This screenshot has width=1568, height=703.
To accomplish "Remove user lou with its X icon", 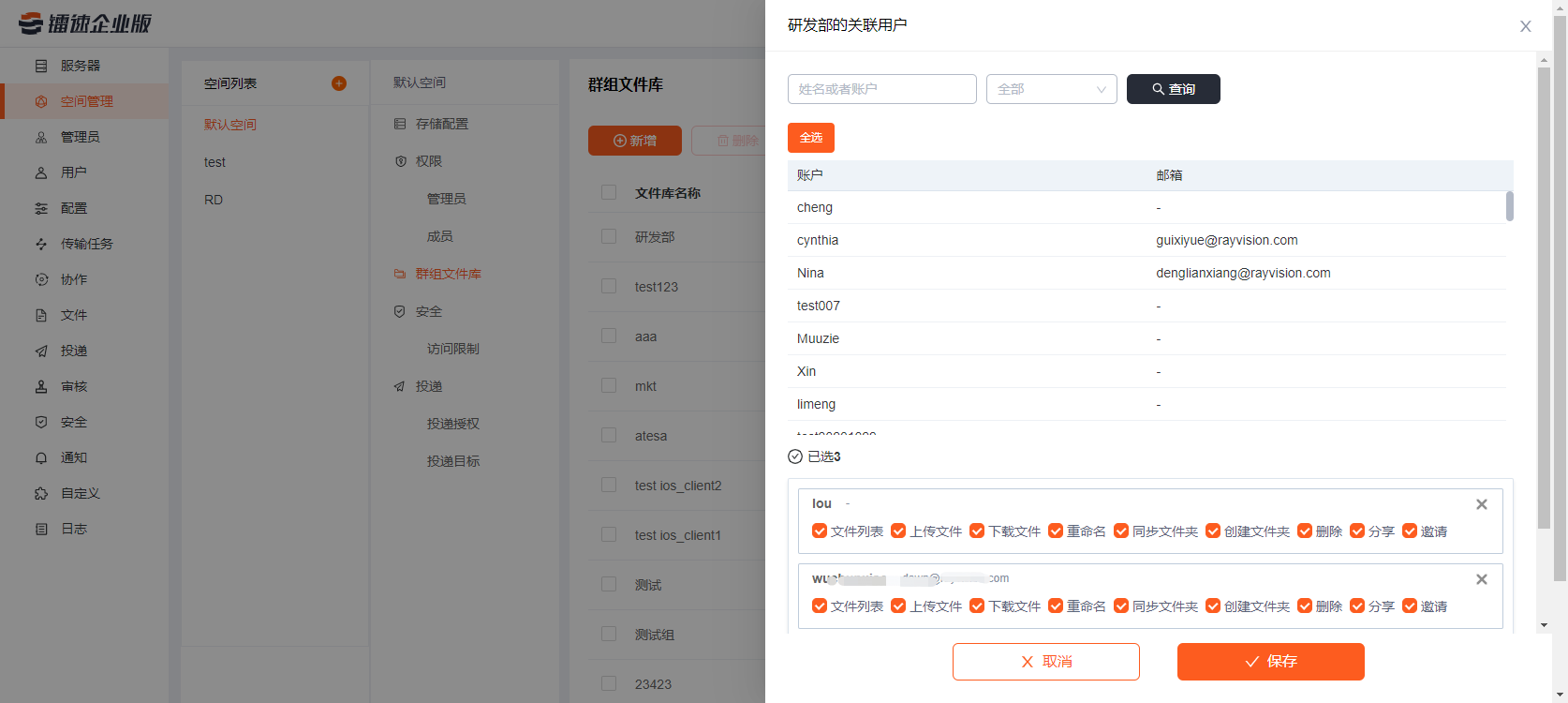I will pyautogui.click(x=1482, y=504).
